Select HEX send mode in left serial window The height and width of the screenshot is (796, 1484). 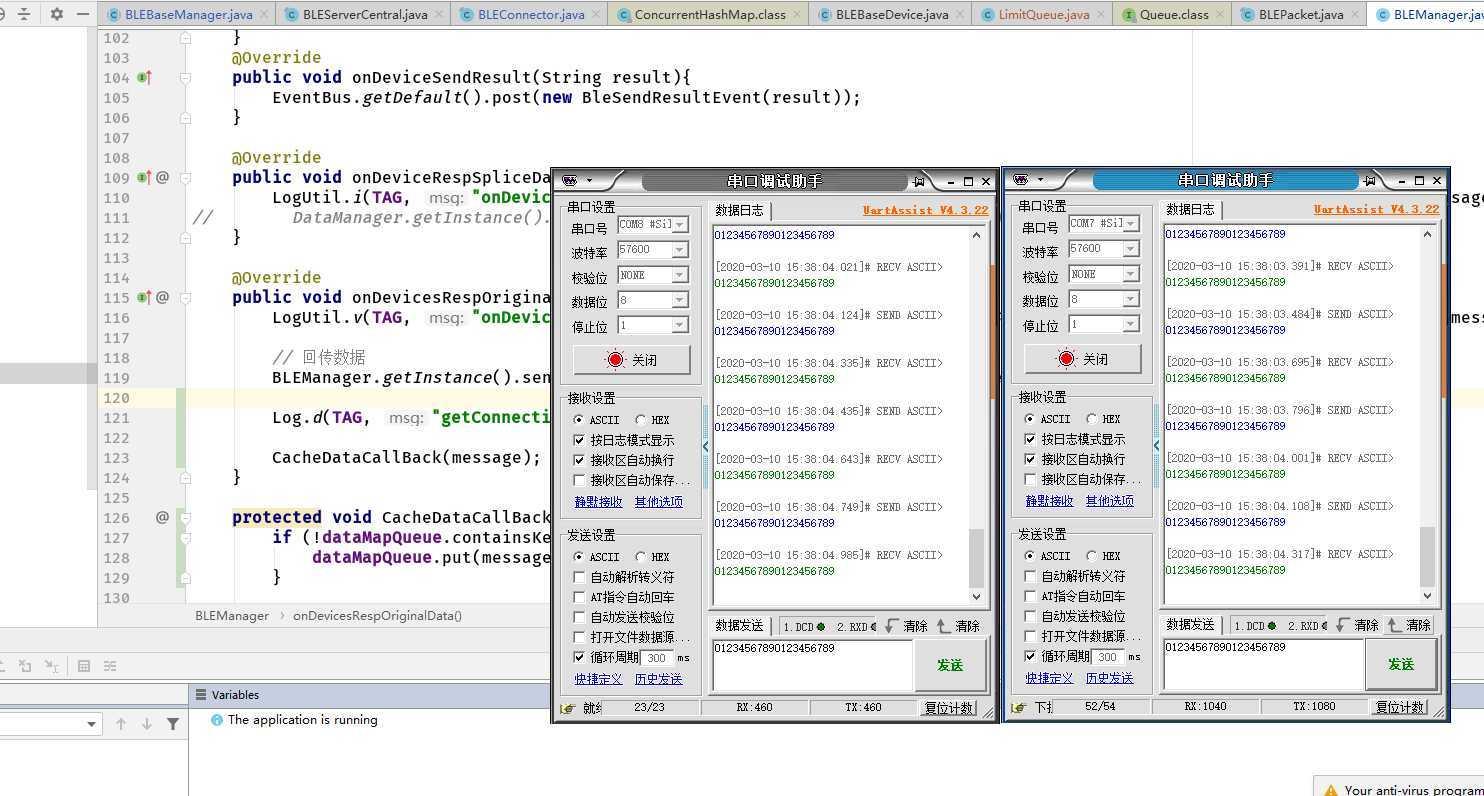tap(653, 557)
